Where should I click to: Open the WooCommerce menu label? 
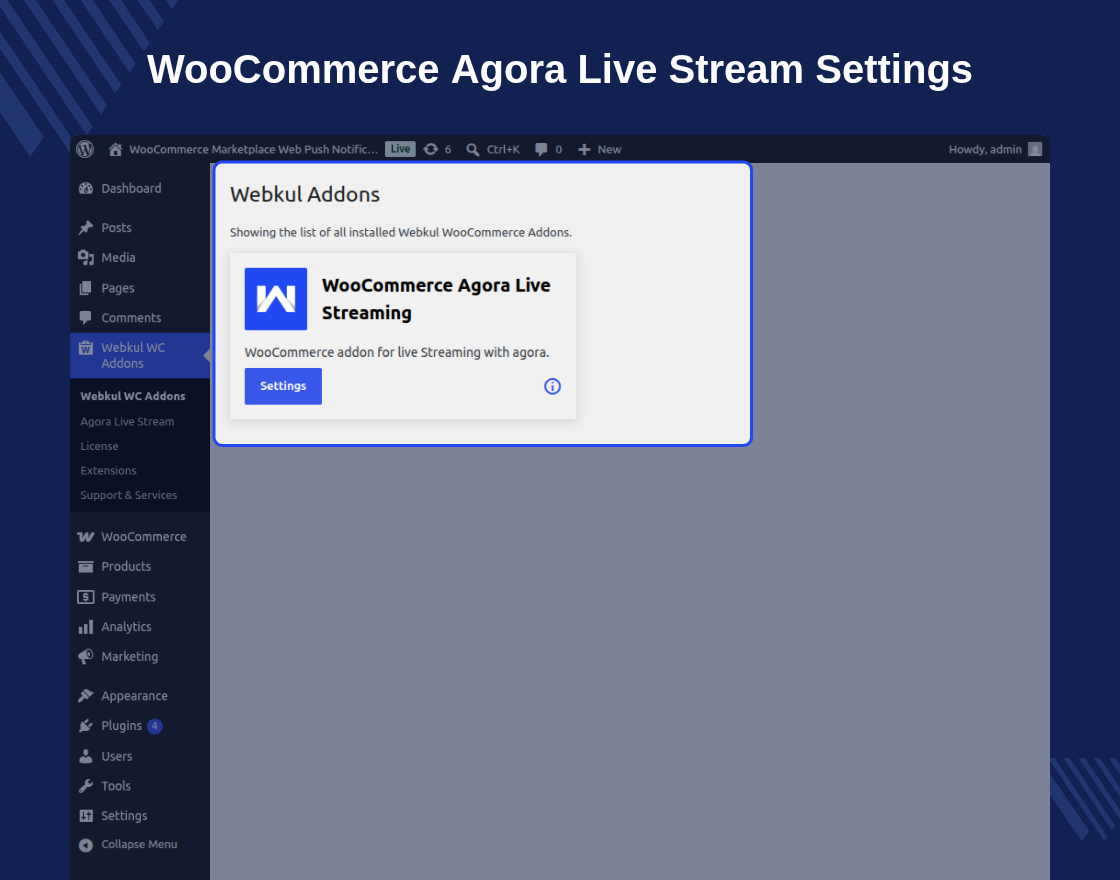click(x=144, y=536)
